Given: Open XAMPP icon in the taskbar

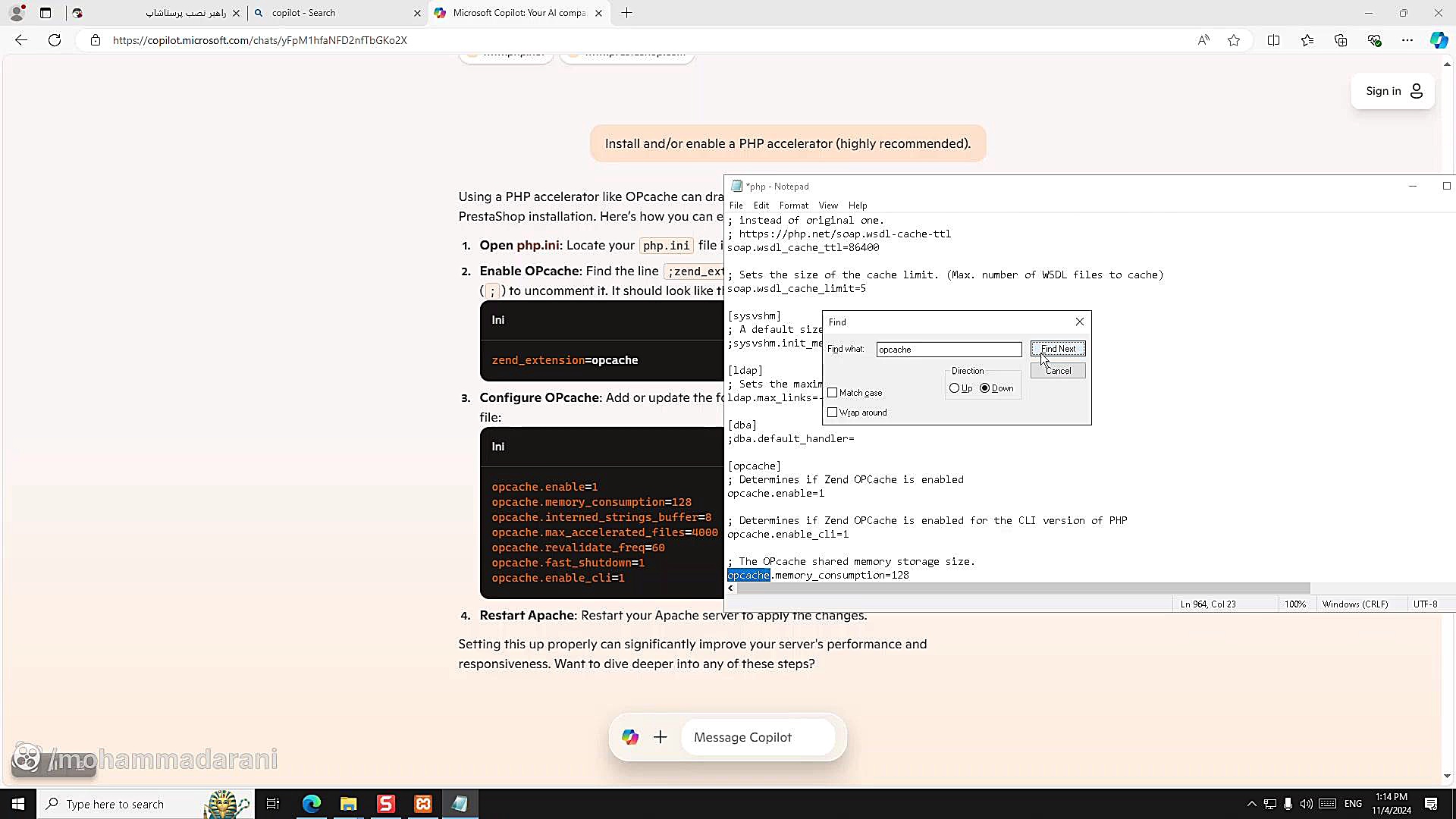Looking at the screenshot, I should pos(423,804).
